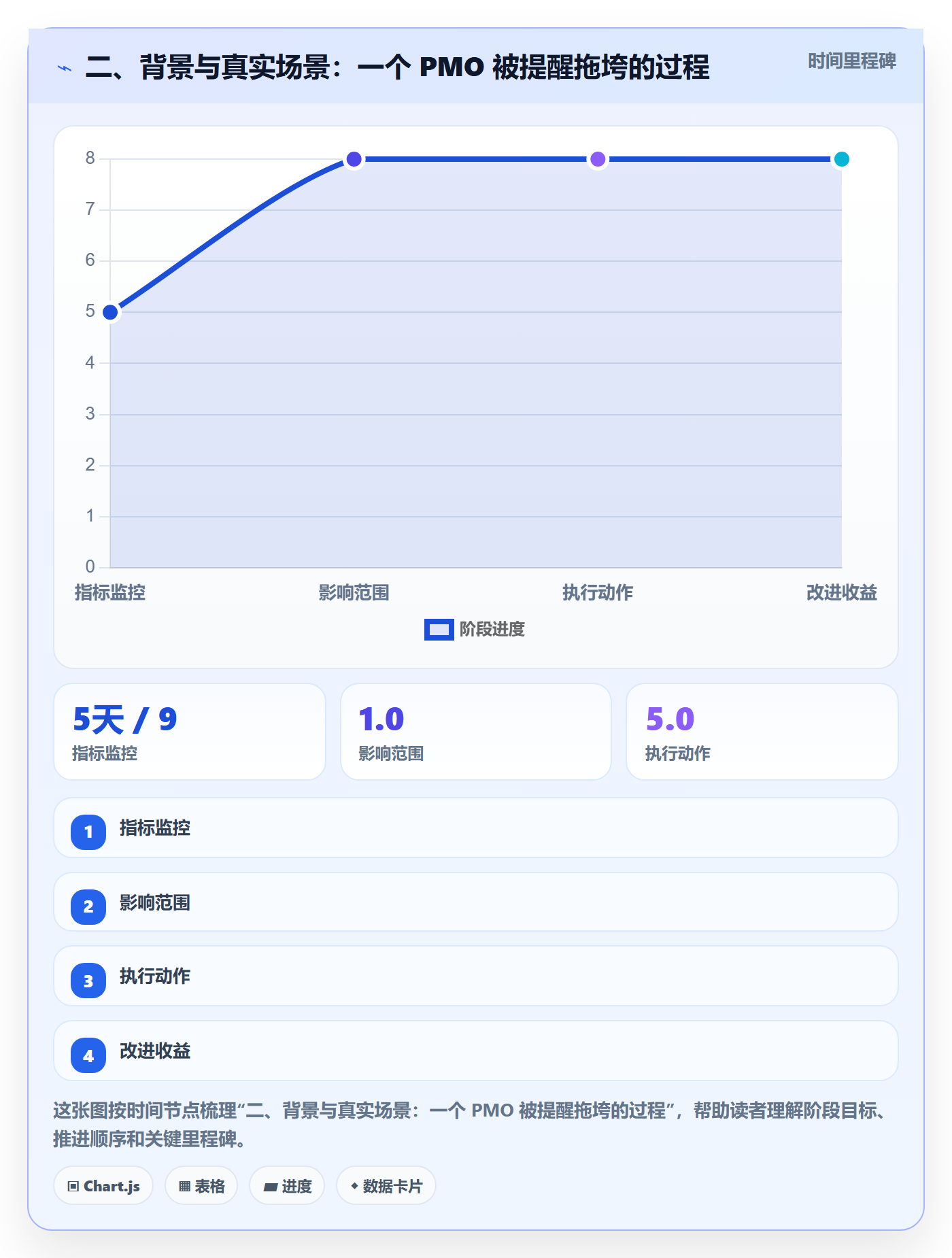Click the 影响范围 data point on the chart
The width and height of the screenshot is (952, 1258).
click(x=354, y=159)
